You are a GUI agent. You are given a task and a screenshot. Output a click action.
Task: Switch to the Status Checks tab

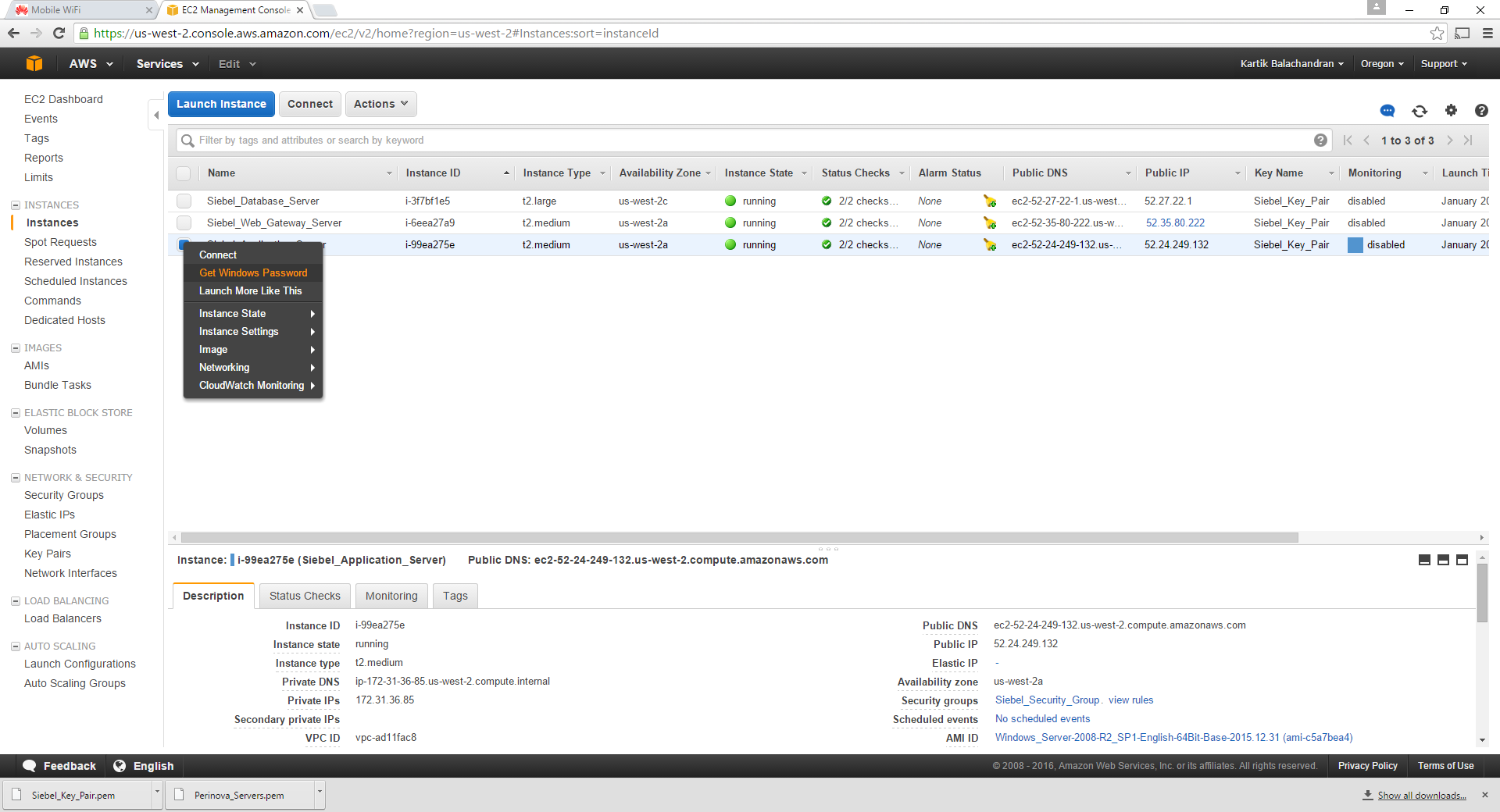click(x=305, y=596)
